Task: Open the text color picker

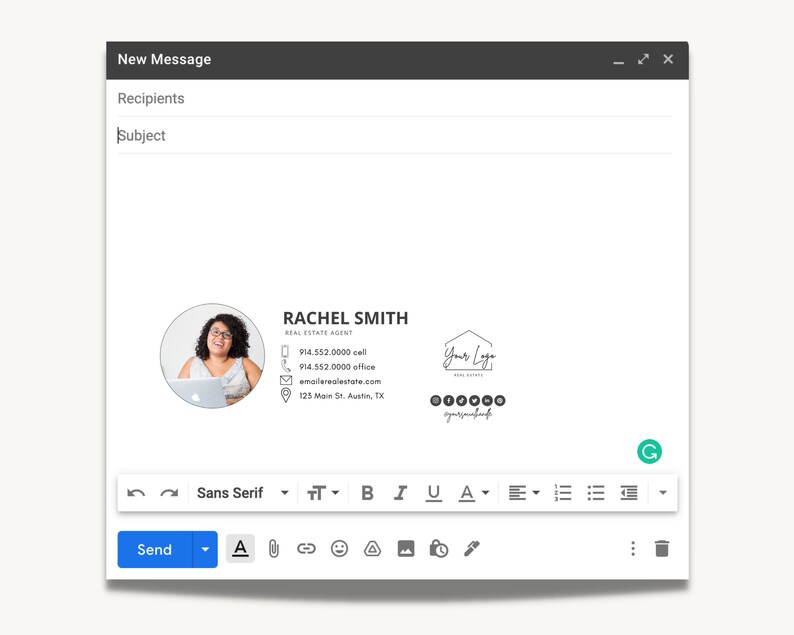Action: [x=473, y=493]
